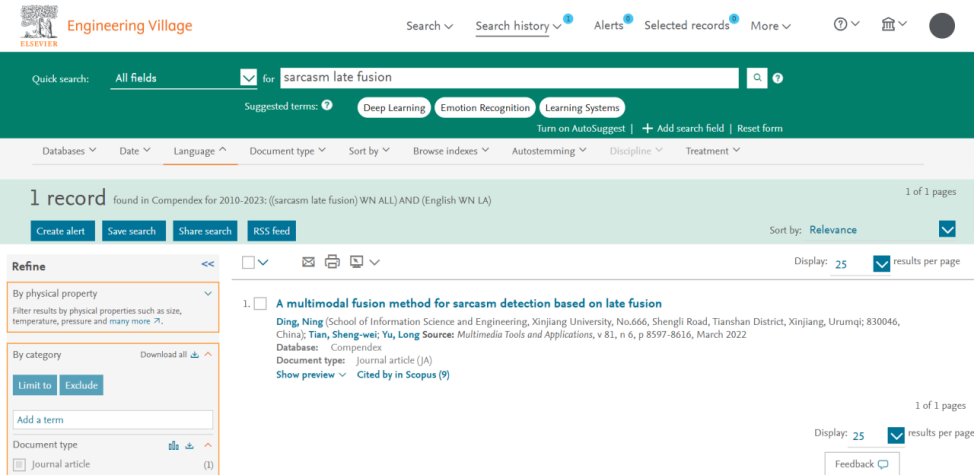Viewport: 974px width, 475px height.
Task: Click the RSS feed button
Action: pyautogui.click(x=271, y=231)
